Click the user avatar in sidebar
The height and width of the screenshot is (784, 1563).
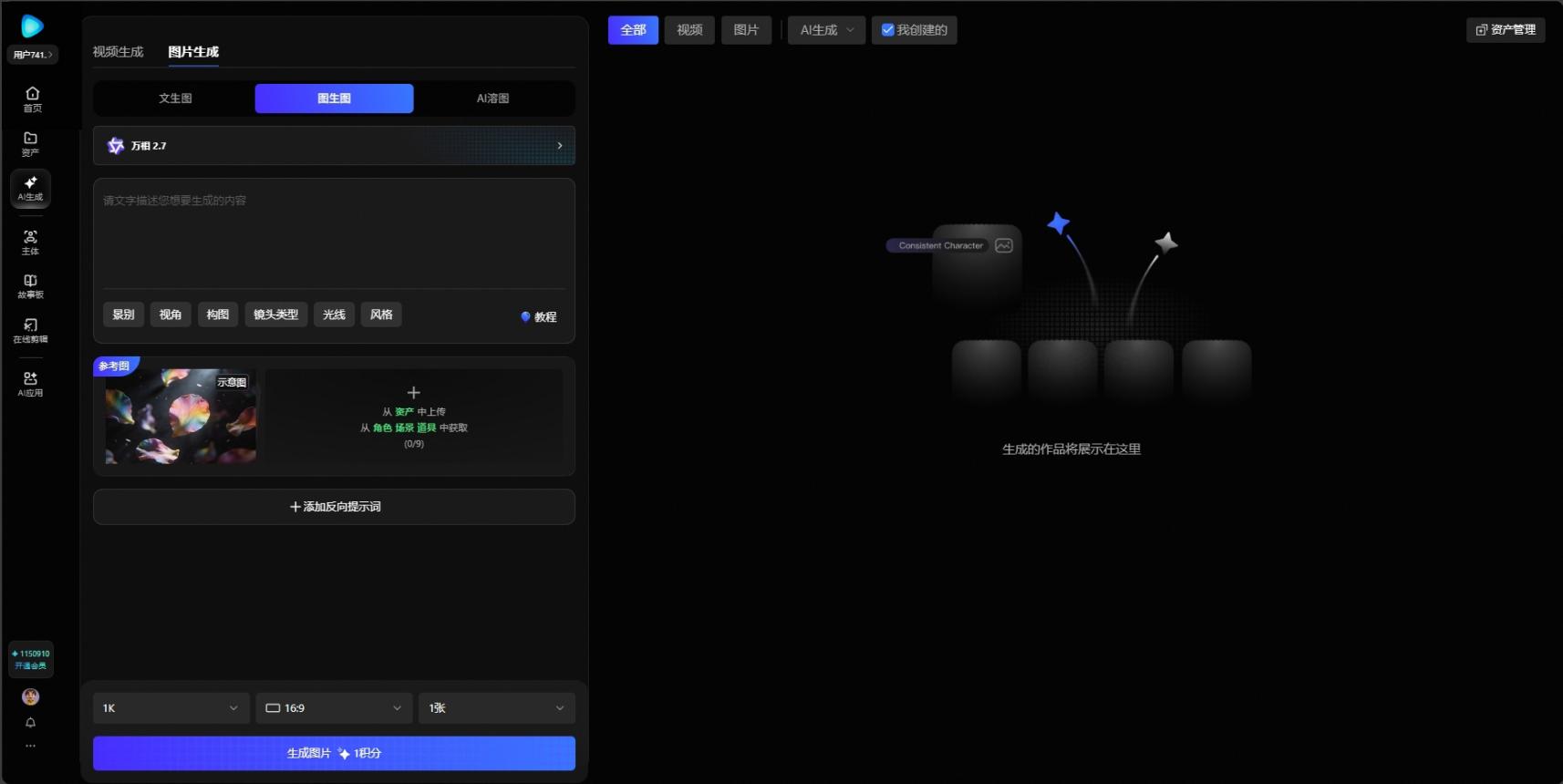coord(30,696)
